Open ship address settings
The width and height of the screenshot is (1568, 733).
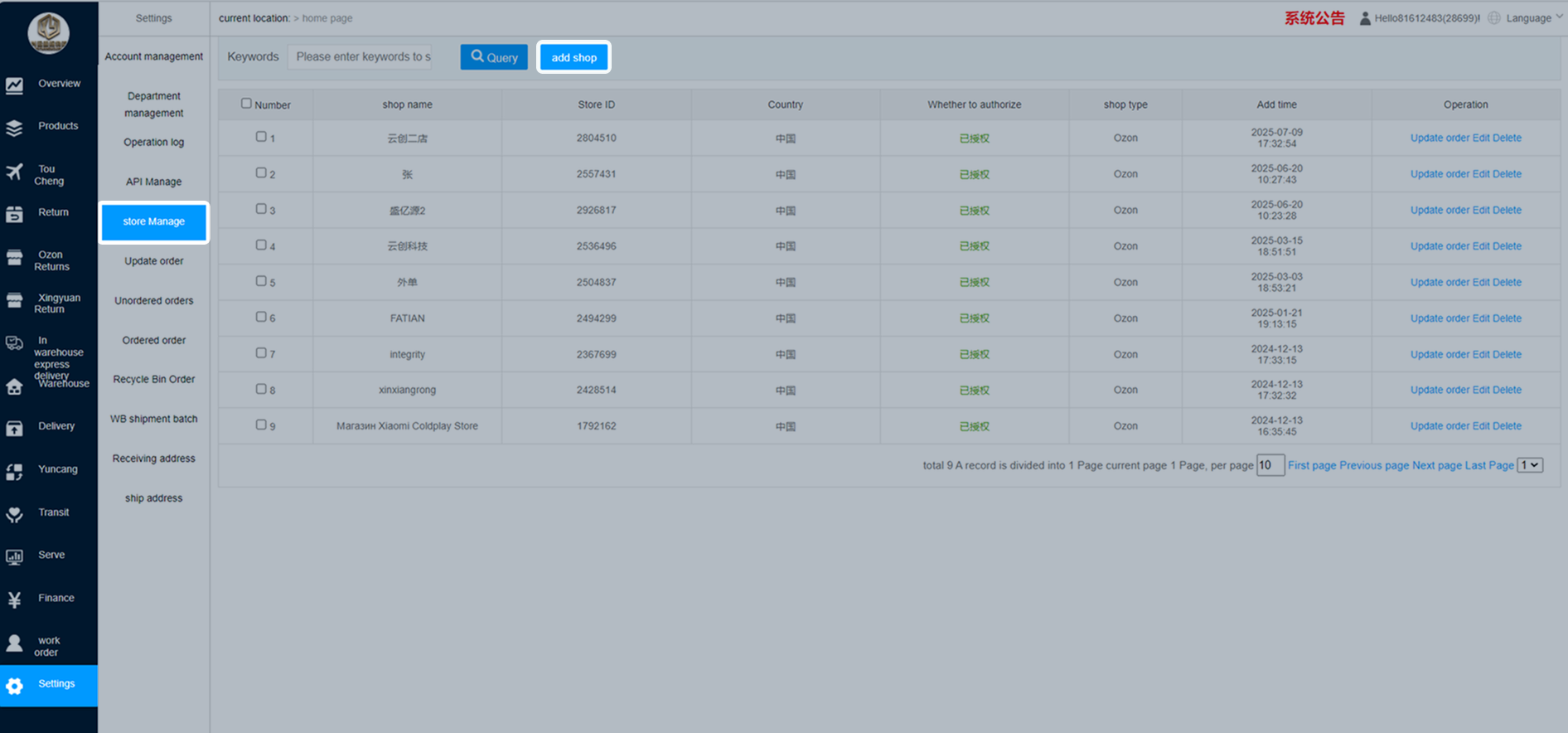[153, 498]
